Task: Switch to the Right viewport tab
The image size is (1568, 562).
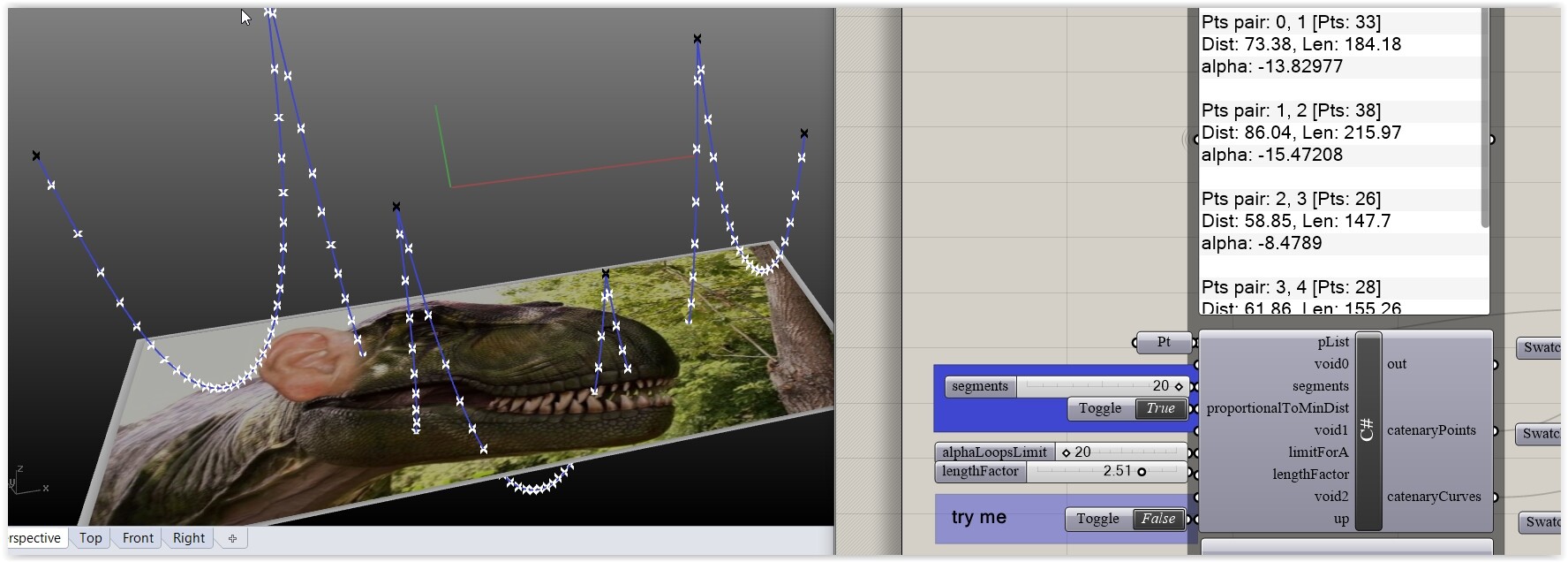Action: click(189, 537)
